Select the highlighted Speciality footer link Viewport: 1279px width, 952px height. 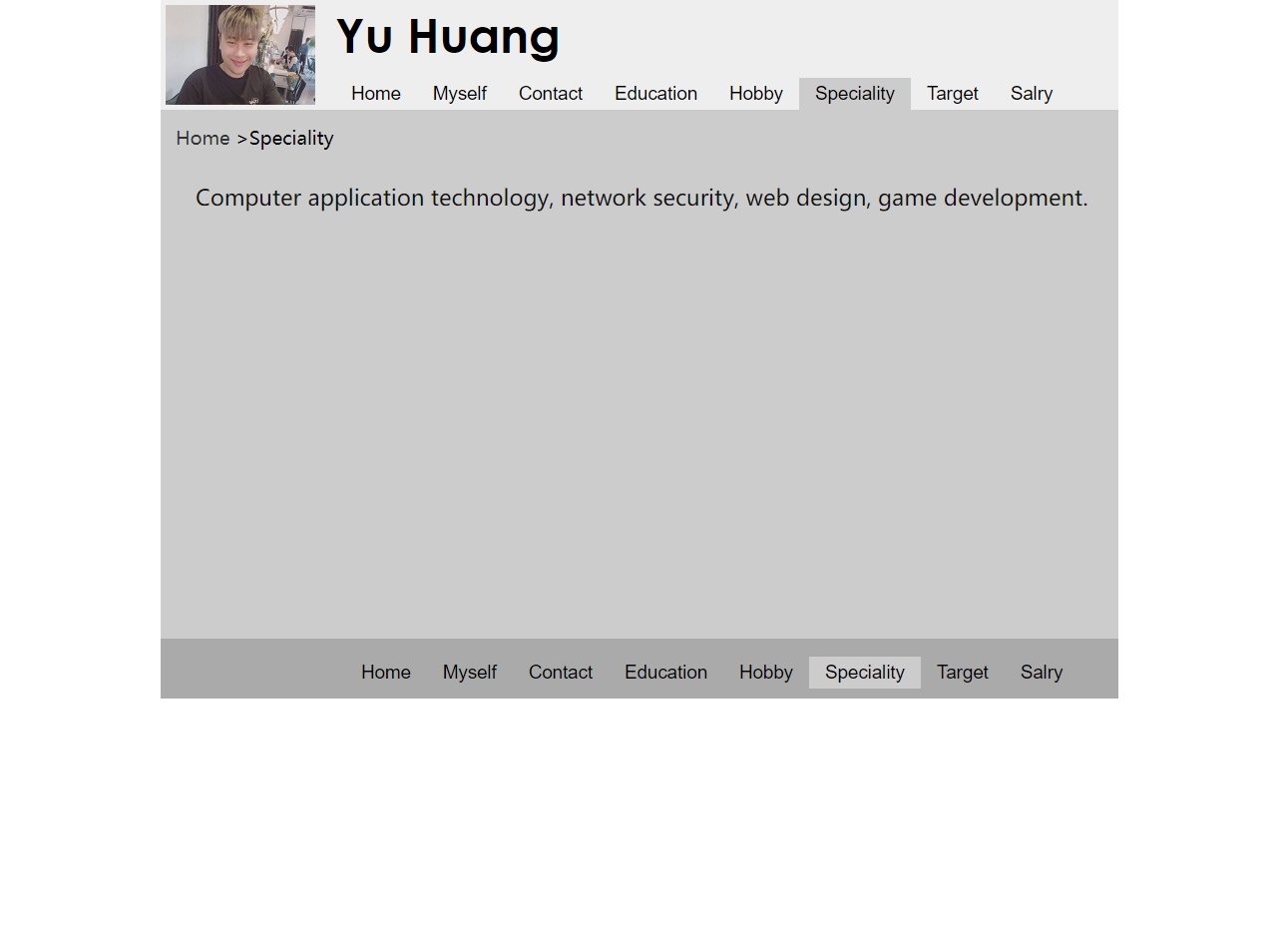tap(865, 673)
